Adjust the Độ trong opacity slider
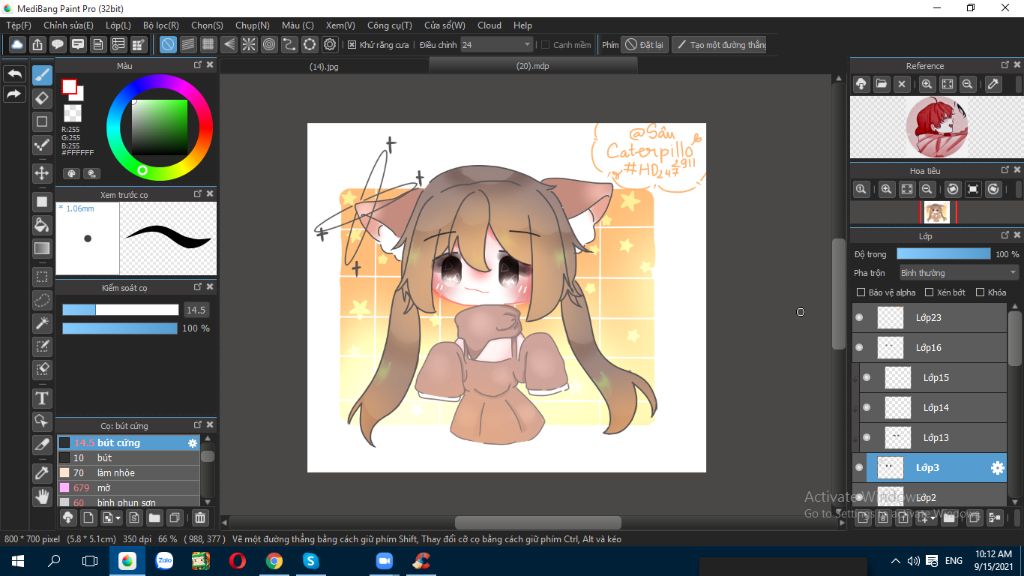 tap(944, 254)
